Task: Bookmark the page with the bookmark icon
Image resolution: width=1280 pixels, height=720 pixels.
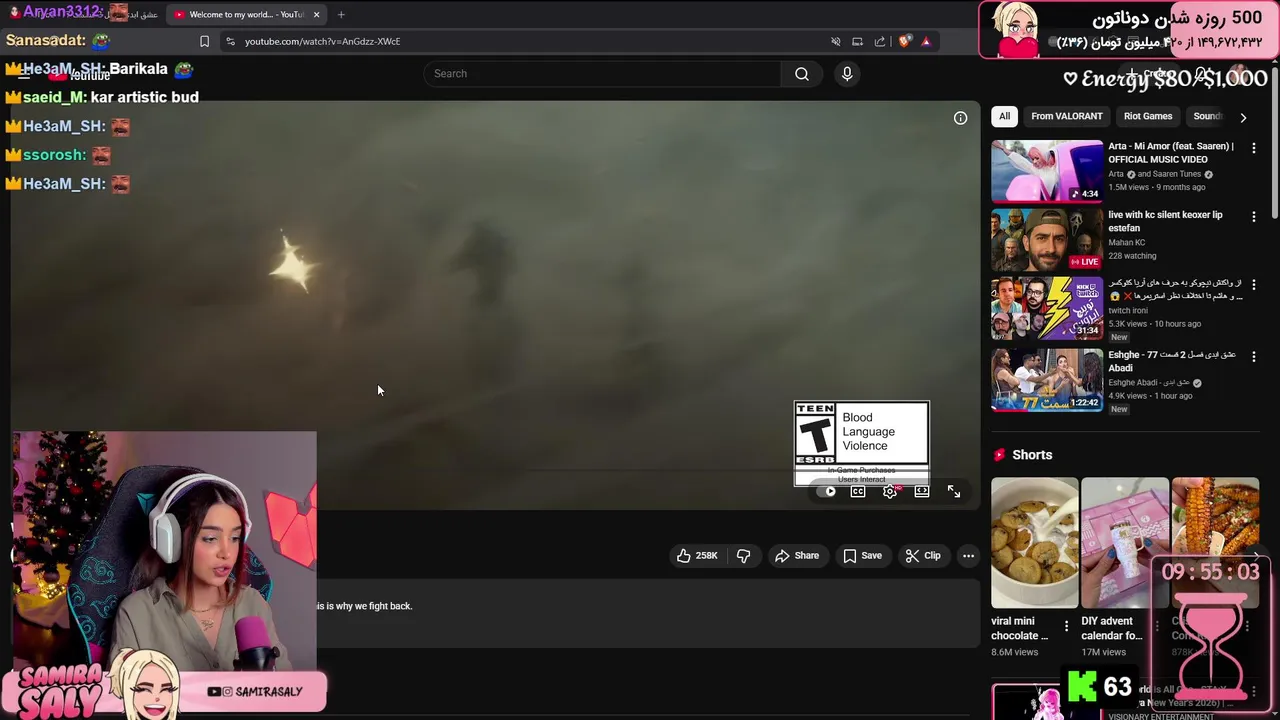Action: (204, 42)
